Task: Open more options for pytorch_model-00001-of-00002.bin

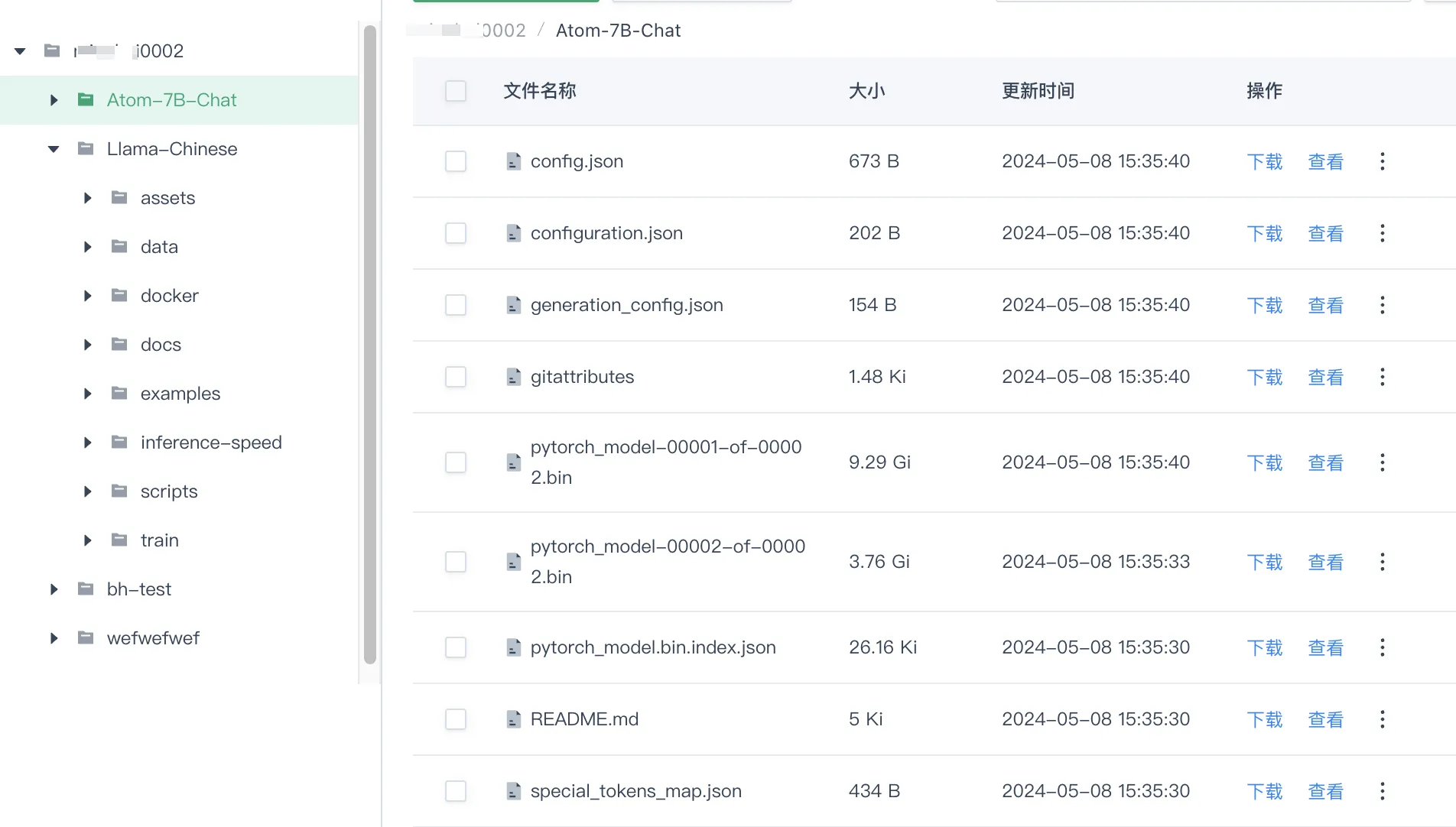Action: pyautogui.click(x=1382, y=462)
